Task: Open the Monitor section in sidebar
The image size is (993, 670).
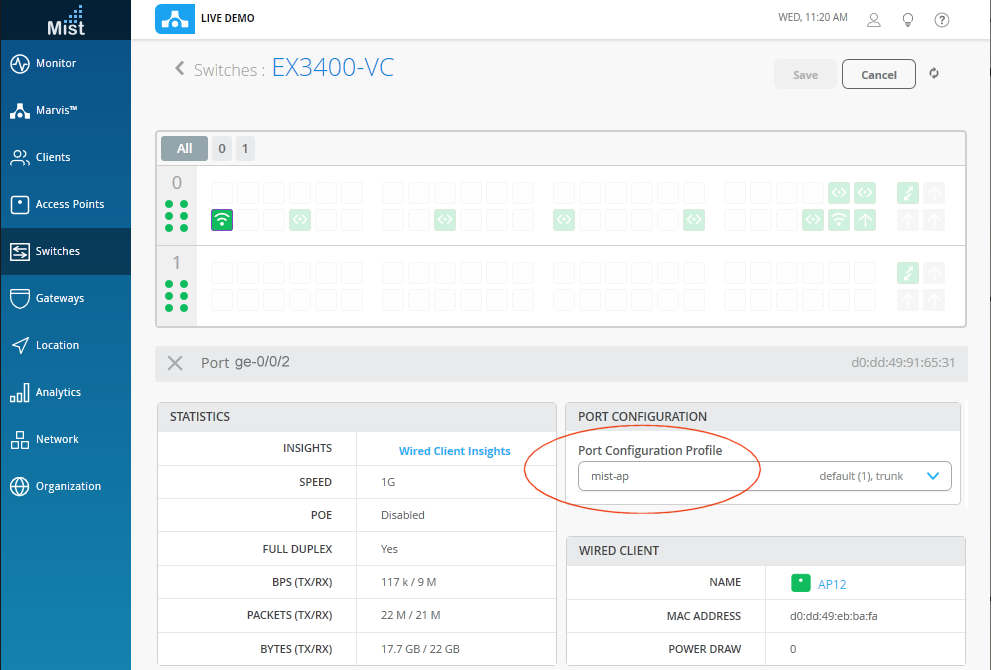Action: [56, 64]
